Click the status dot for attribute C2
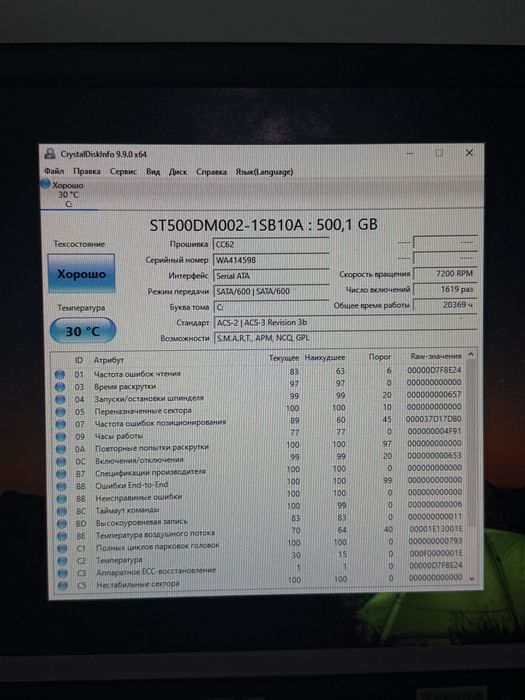Viewport: 525px width, 700px height. (63, 561)
